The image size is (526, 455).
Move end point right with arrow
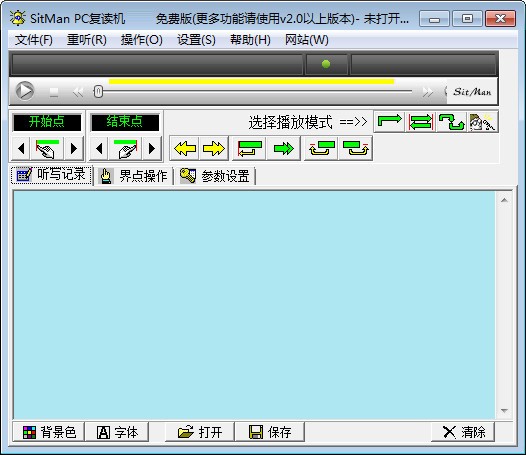(152, 148)
